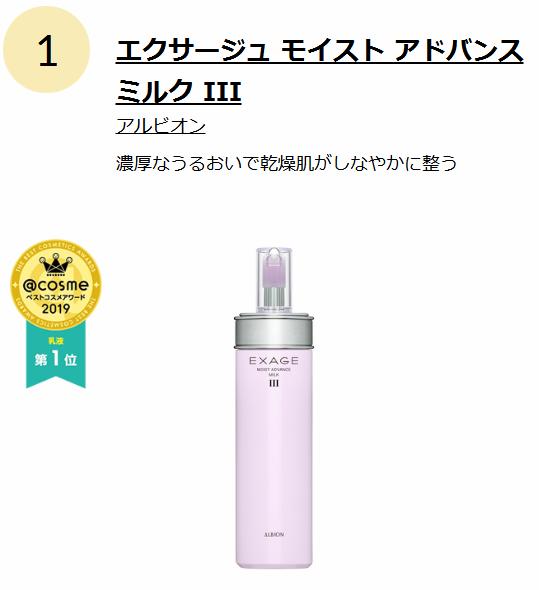This screenshot has height=590, width=539.
Task: Click the clear pump cap of the bottle
Action: pyautogui.click(x=274, y=280)
